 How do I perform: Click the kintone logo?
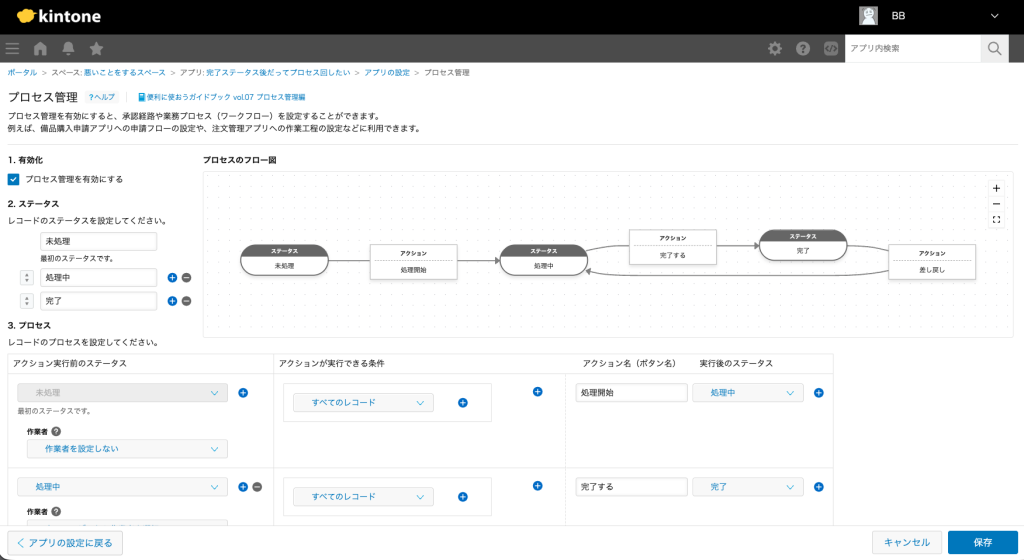[x=59, y=16]
